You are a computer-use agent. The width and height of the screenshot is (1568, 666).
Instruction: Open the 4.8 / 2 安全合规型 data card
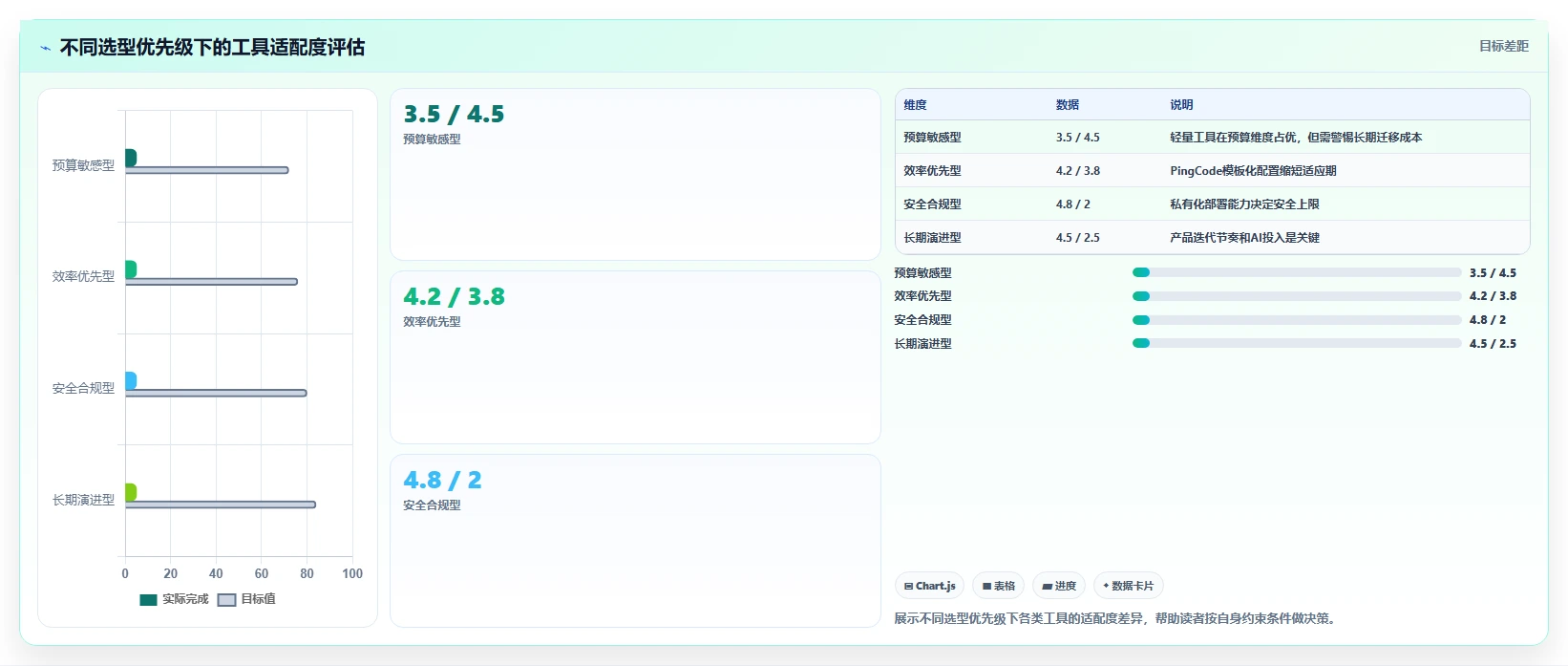coord(635,541)
